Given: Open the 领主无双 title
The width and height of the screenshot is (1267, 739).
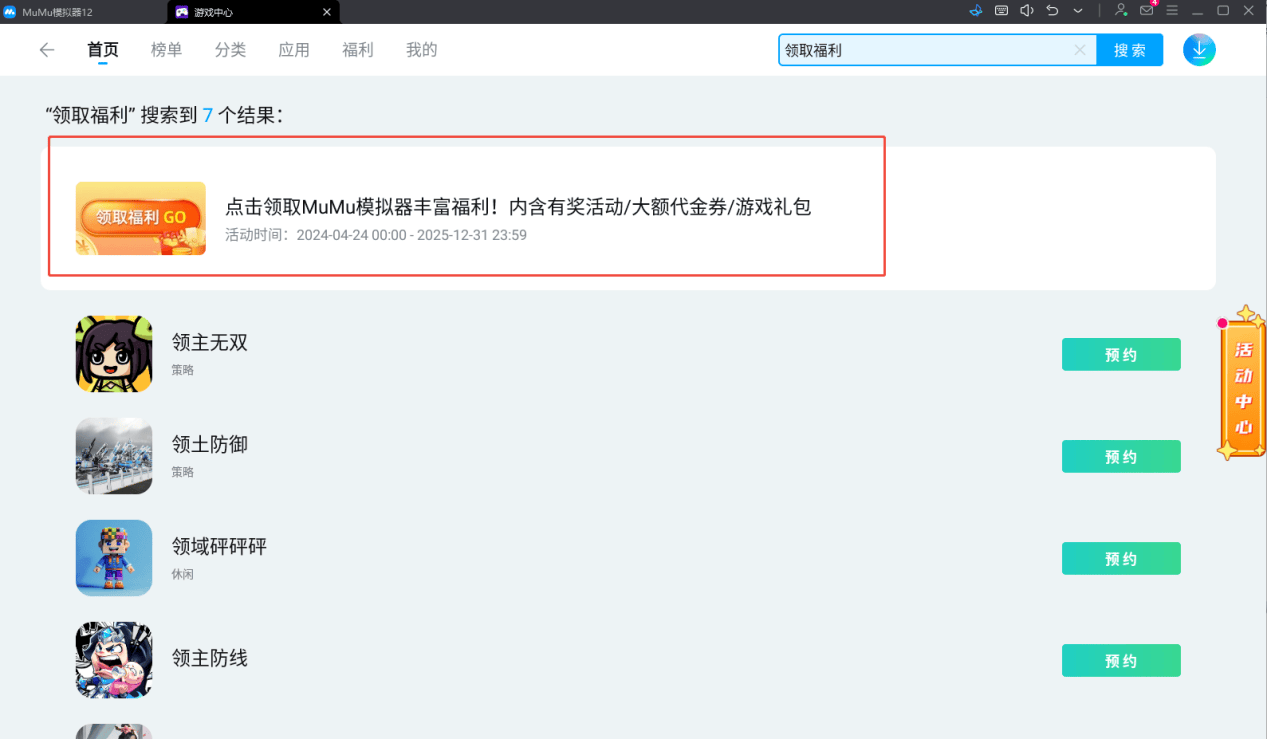Looking at the screenshot, I should 210,343.
